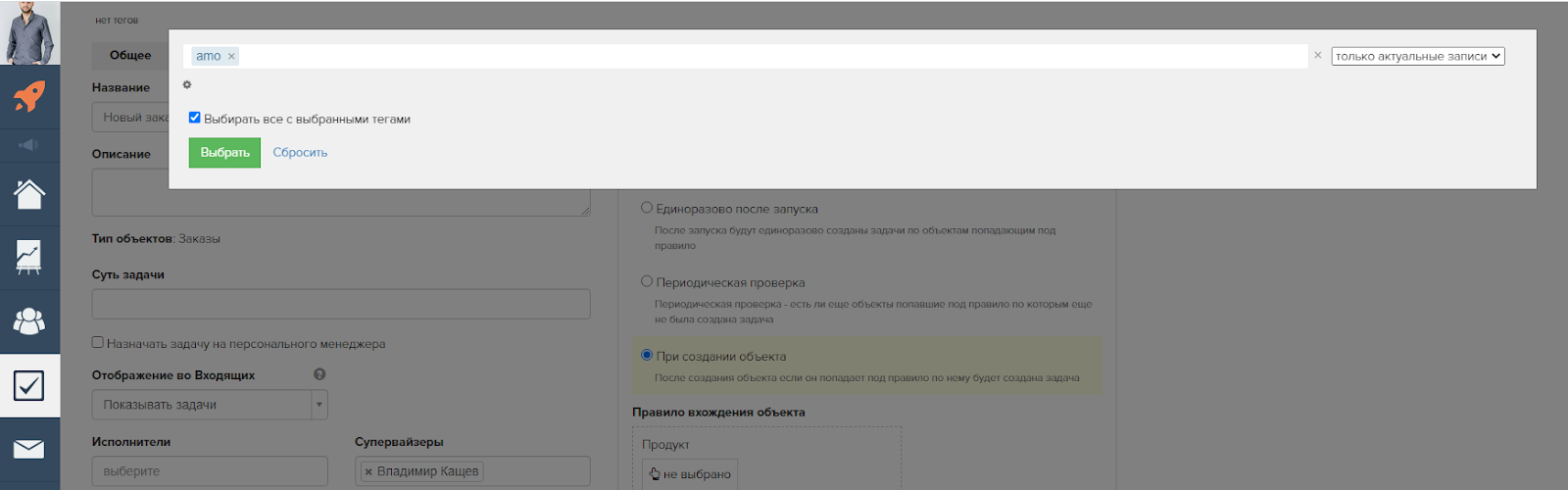This screenshot has width=1568, height=490.
Task: Uncheck 'Выбирать все с выбранными тегами'
Action: tap(195, 118)
